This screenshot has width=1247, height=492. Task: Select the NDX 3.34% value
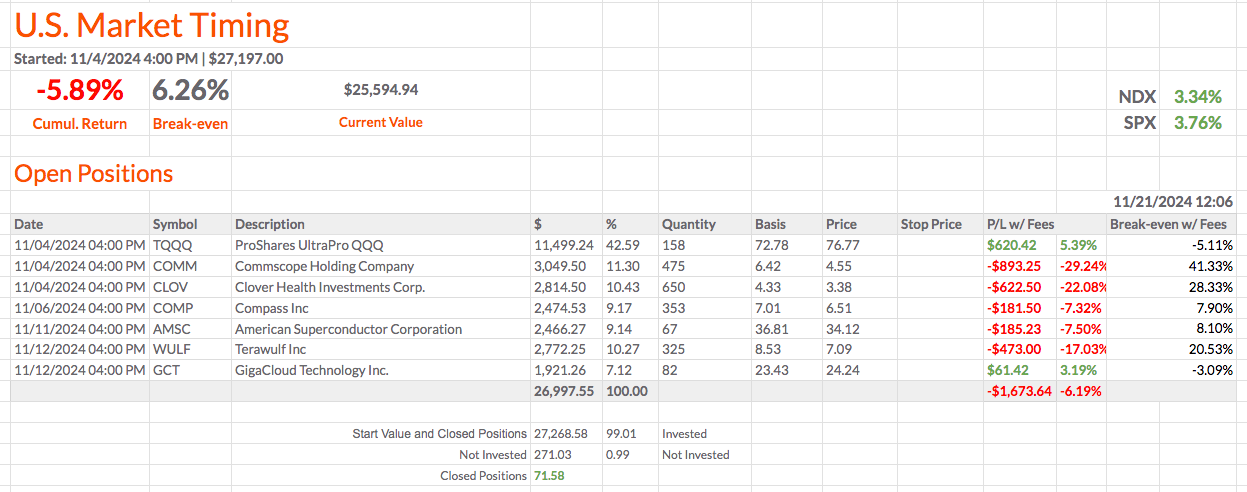coord(1198,97)
